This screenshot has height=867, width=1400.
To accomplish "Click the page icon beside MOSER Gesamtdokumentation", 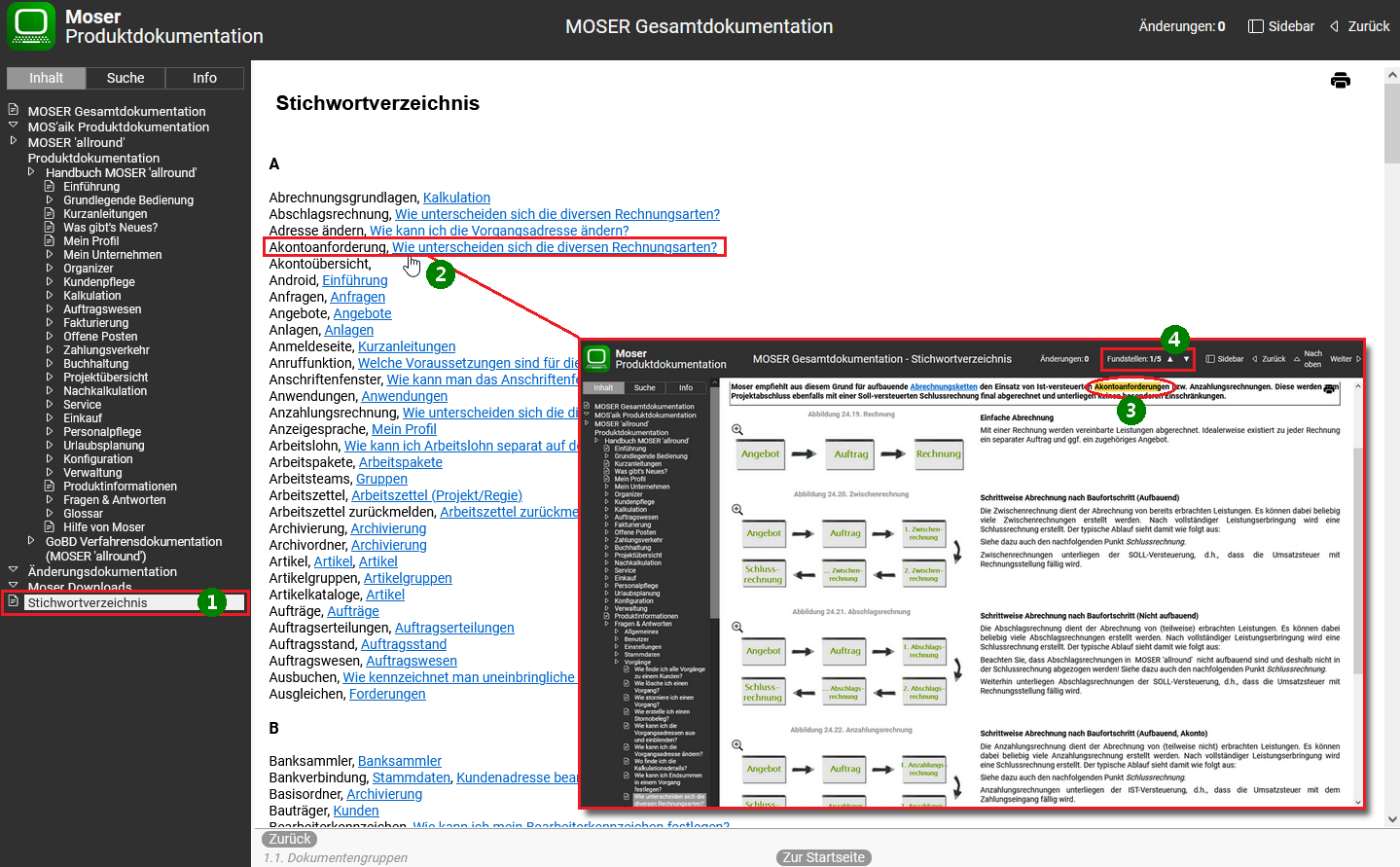I will click(13, 110).
